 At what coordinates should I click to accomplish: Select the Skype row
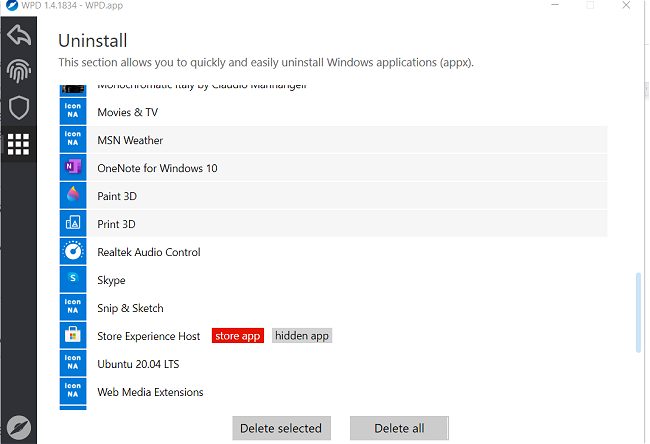[x=333, y=279]
